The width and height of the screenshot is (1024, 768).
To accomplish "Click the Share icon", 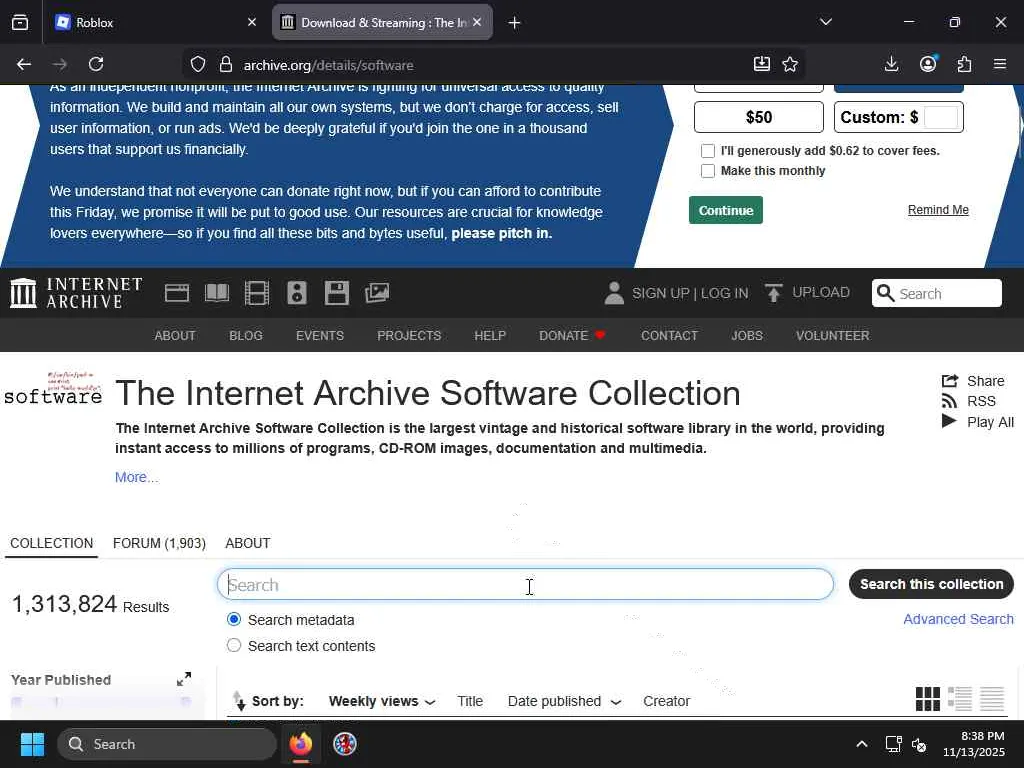I will [x=950, y=381].
